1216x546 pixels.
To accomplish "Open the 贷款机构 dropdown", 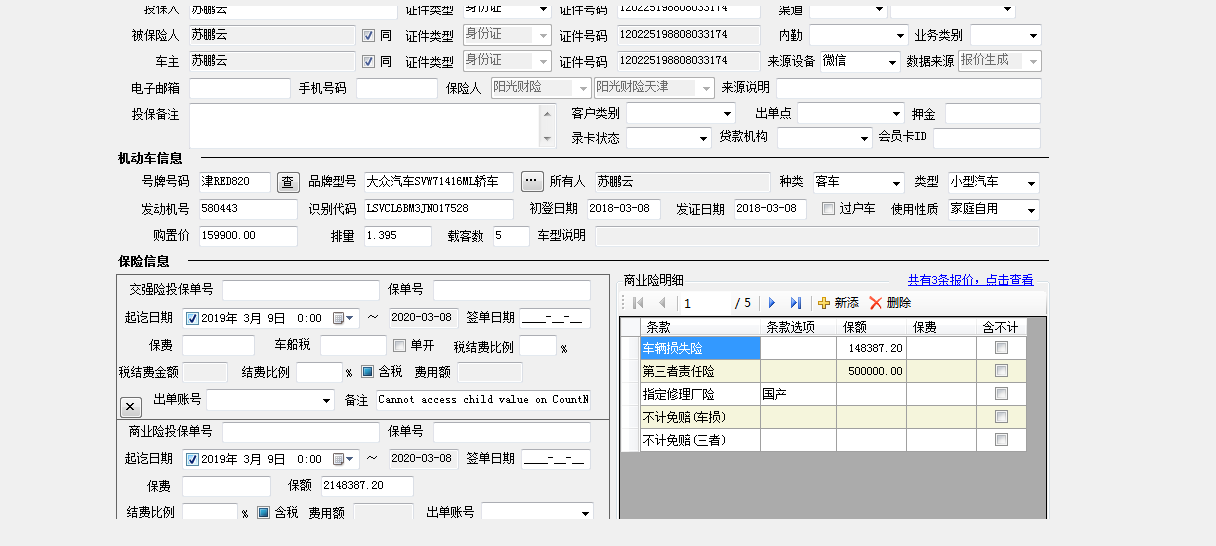I will pos(863,137).
